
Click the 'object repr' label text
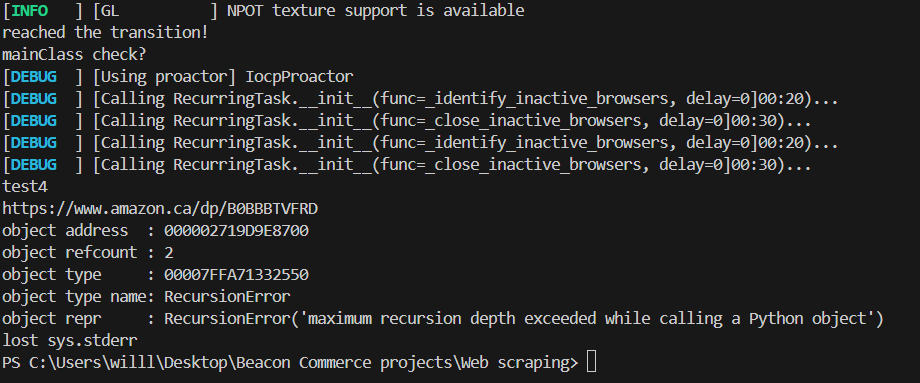pos(52,319)
